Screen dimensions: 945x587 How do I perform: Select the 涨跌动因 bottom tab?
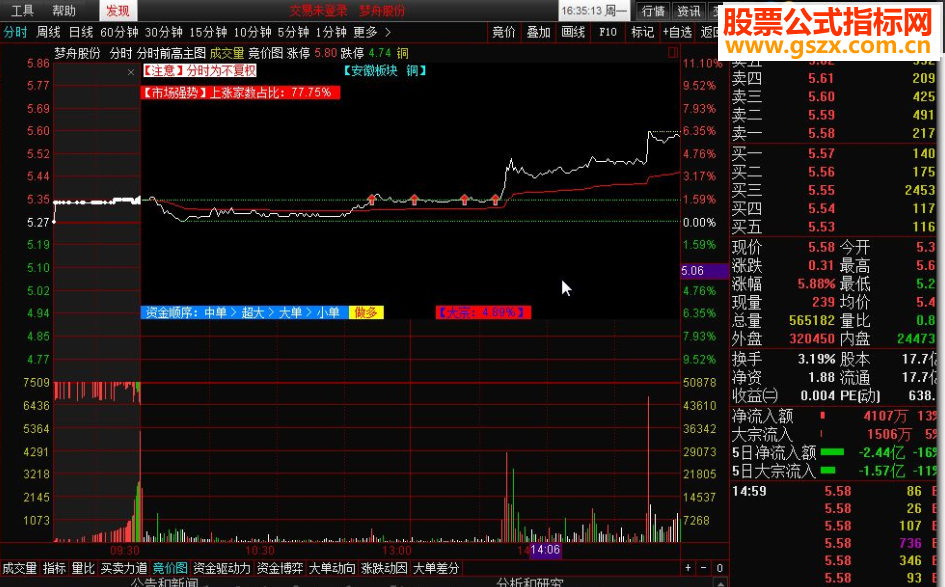tap(385, 568)
